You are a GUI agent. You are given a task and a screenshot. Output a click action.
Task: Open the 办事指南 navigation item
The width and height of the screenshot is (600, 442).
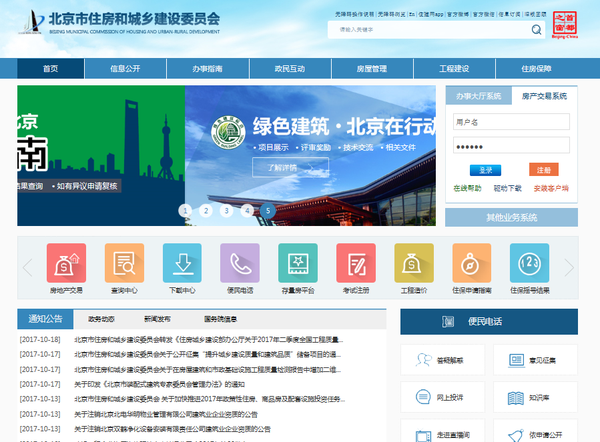[207, 69]
